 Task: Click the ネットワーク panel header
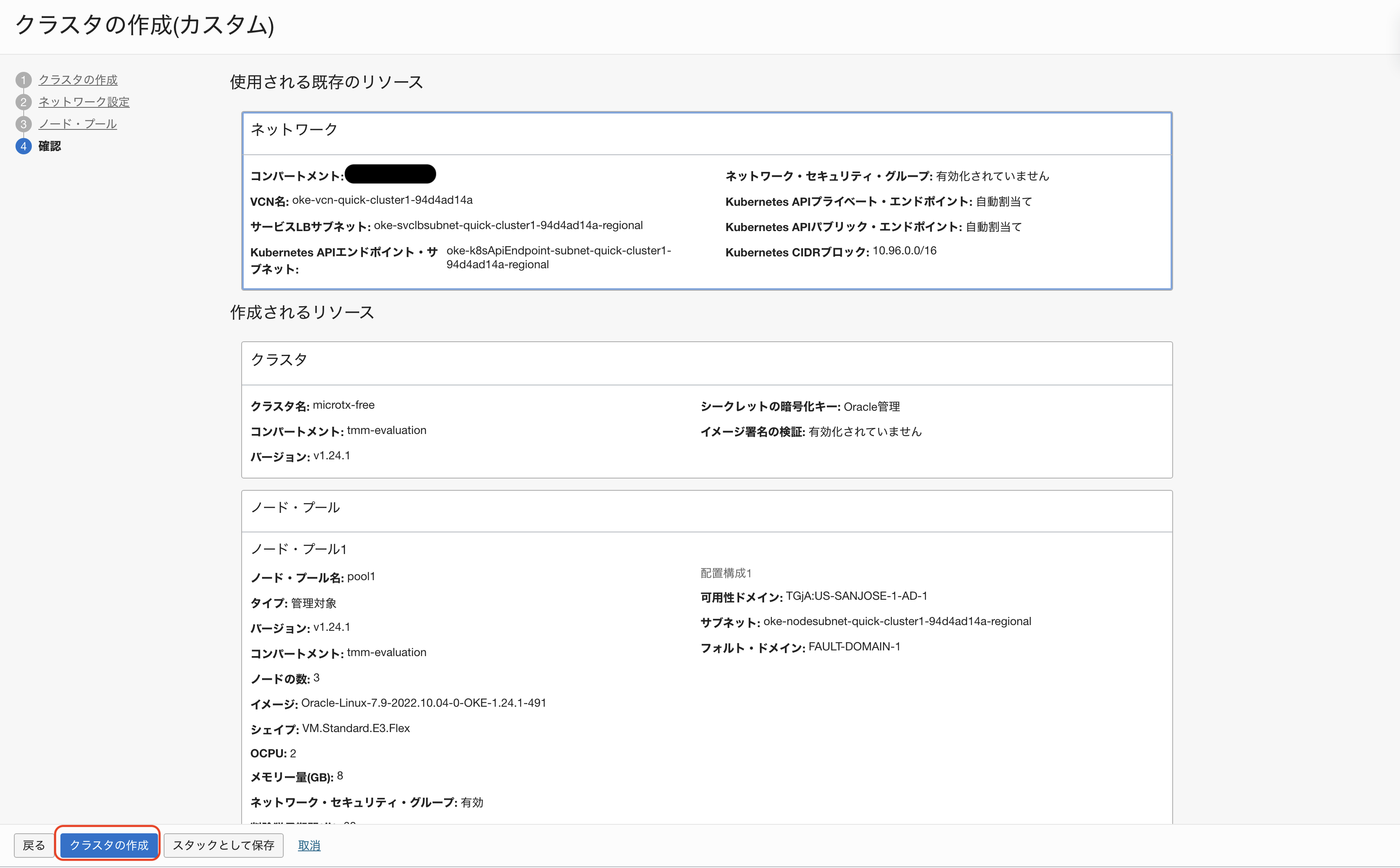tap(294, 130)
